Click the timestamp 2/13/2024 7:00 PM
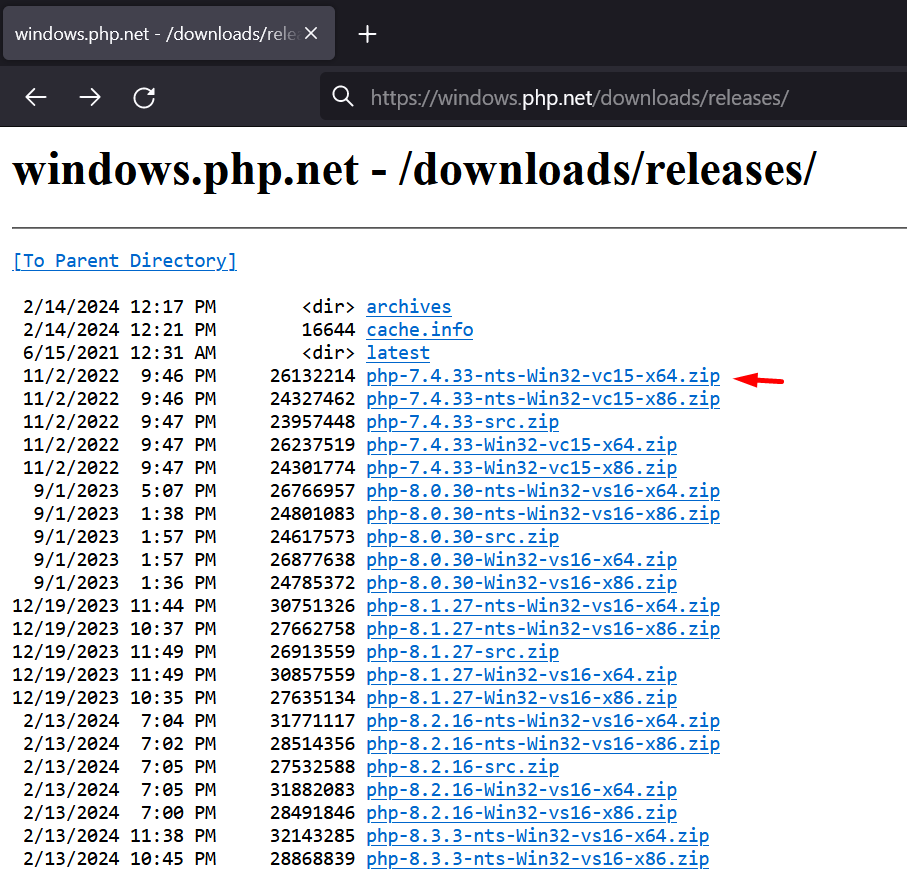 [119, 812]
